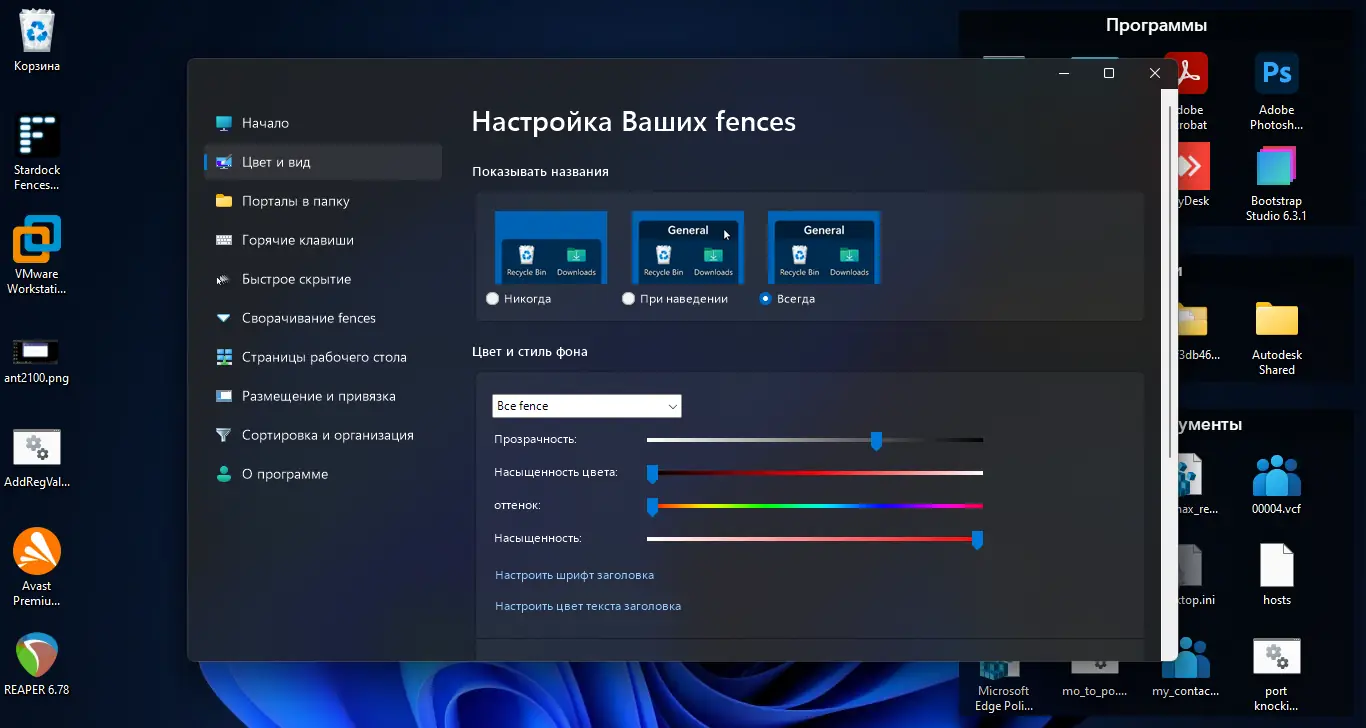Click the icon beside Цвет и вид
Viewport: 1366px width, 728px height.
pyautogui.click(x=224, y=162)
